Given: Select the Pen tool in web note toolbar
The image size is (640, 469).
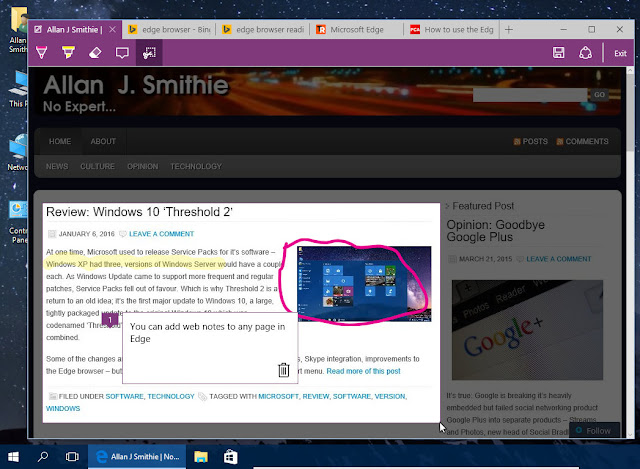Looking at the screenshot, I should 42,53.
